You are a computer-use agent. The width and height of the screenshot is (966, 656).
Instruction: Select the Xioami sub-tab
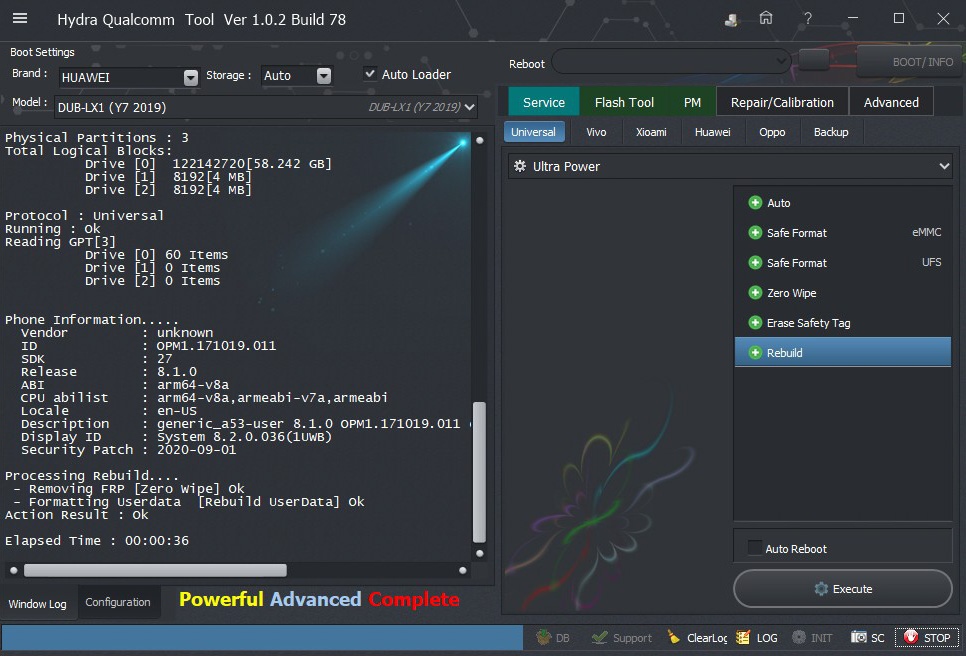pyautogui.click(x=651, y=132)
